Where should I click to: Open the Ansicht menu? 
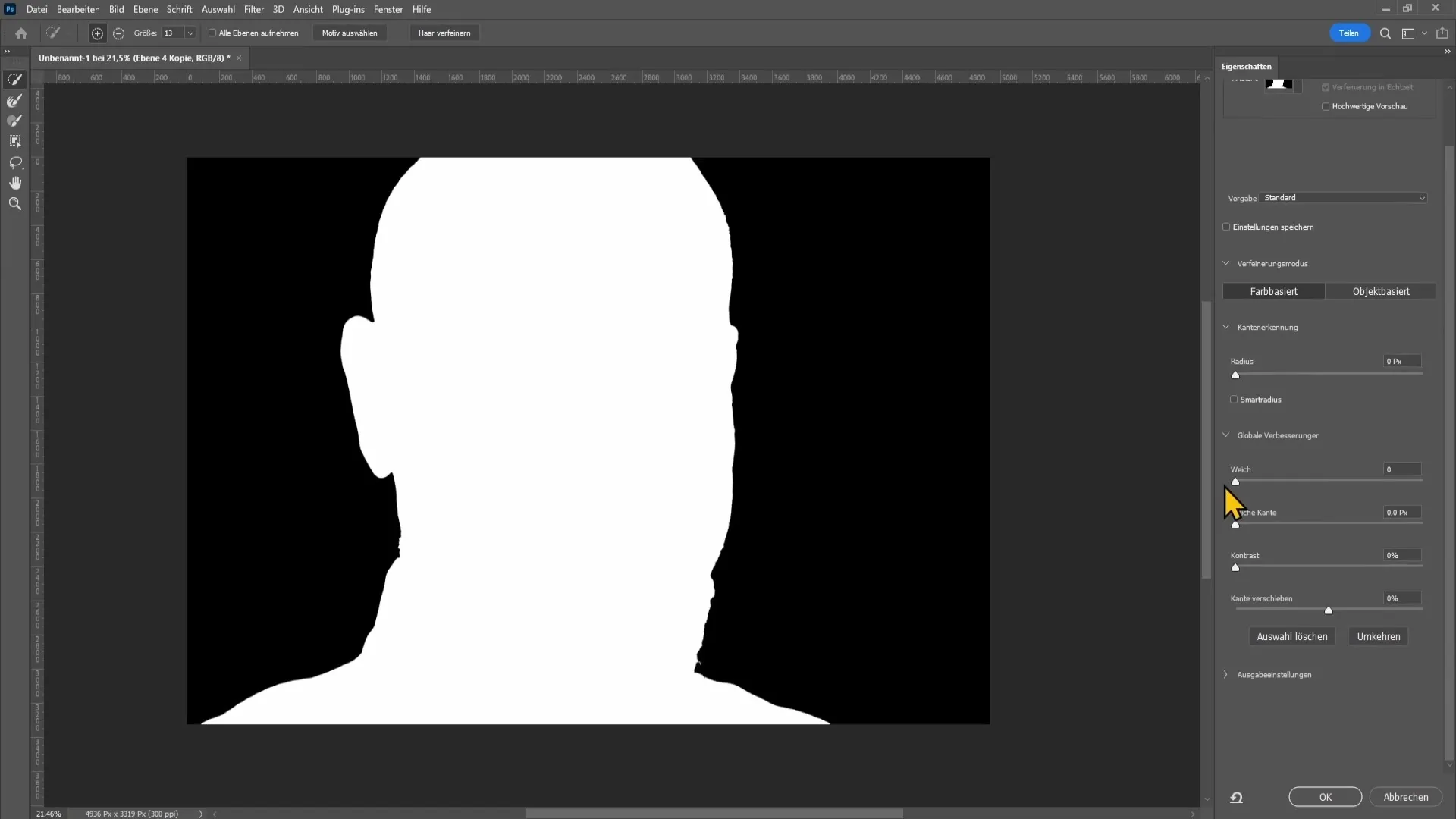[x=308, y=9]
